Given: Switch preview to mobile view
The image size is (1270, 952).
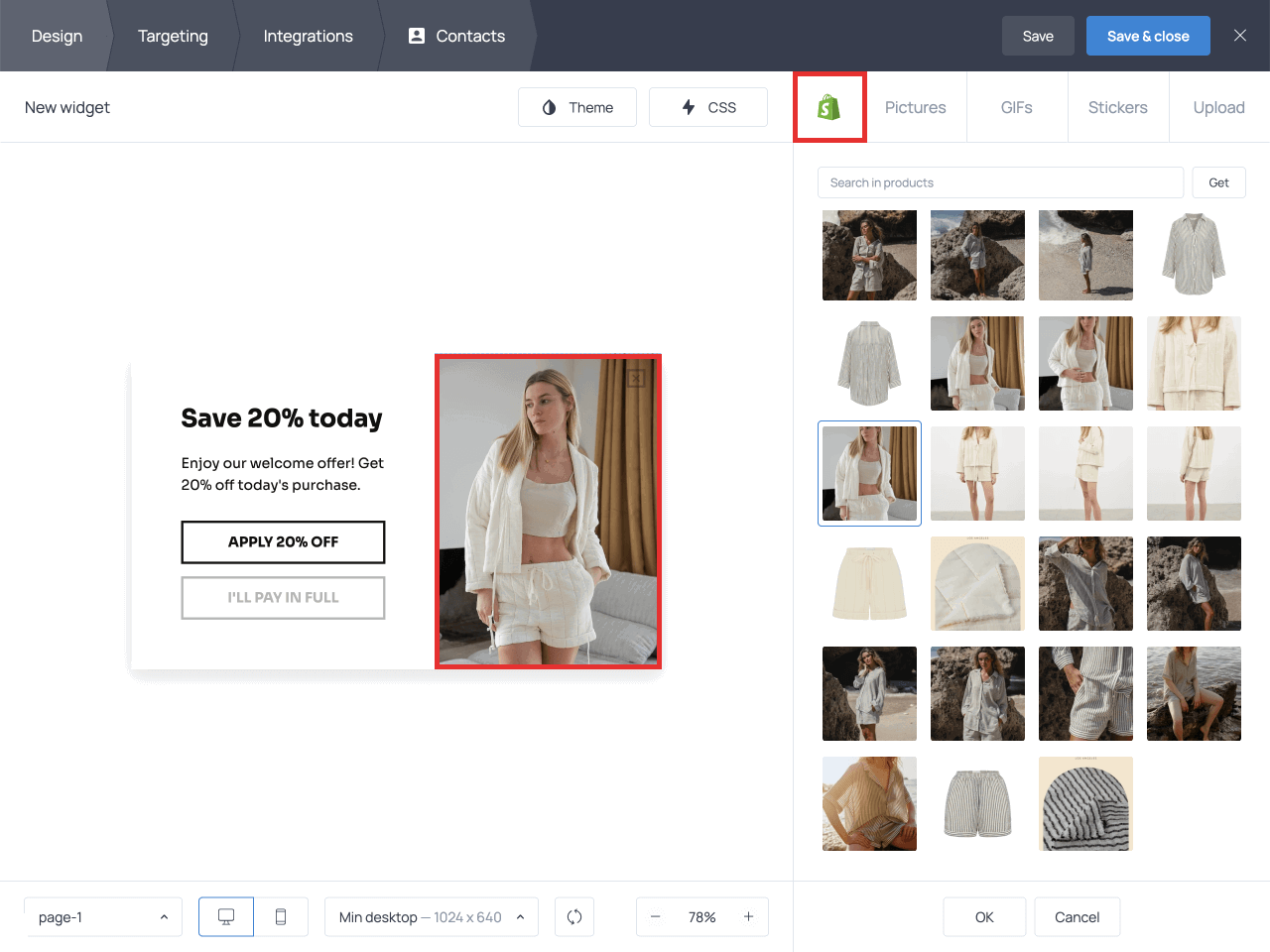Looking at the screenshot, I should (x=281, y=916).
